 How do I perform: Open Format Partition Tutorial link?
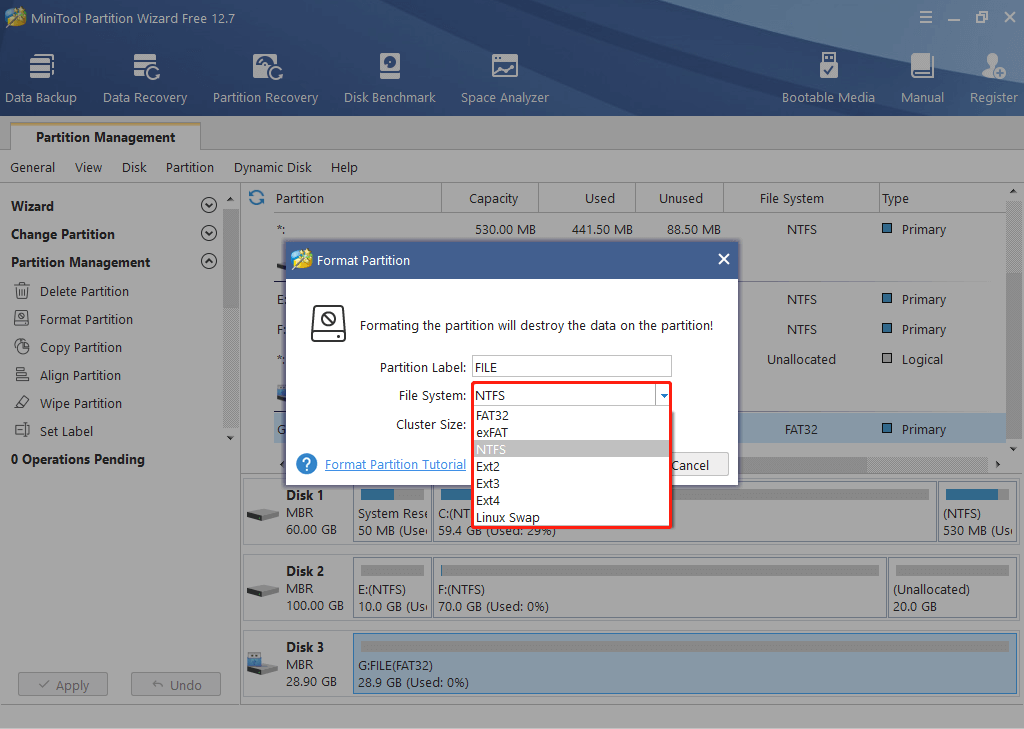395,464
